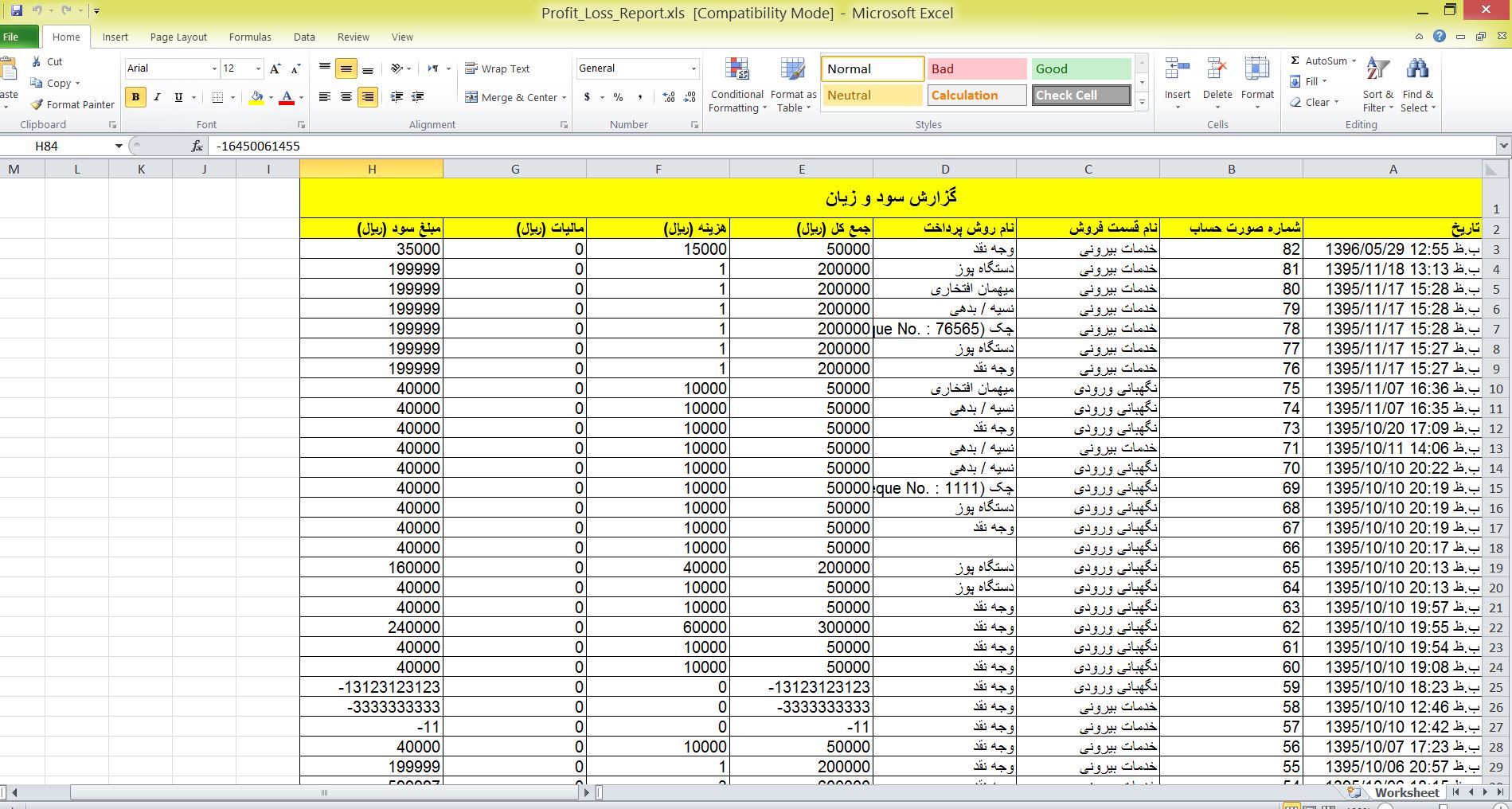This screenshot has height=809, width=1512.
Task: Click the Insert cells icon
Action: click(x=1177, y=70)
